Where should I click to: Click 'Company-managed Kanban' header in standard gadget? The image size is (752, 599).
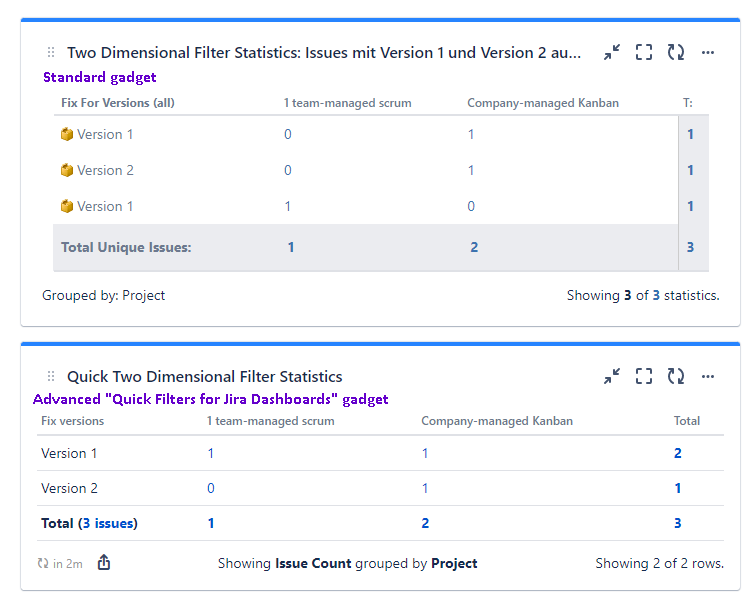coord(543,103)
